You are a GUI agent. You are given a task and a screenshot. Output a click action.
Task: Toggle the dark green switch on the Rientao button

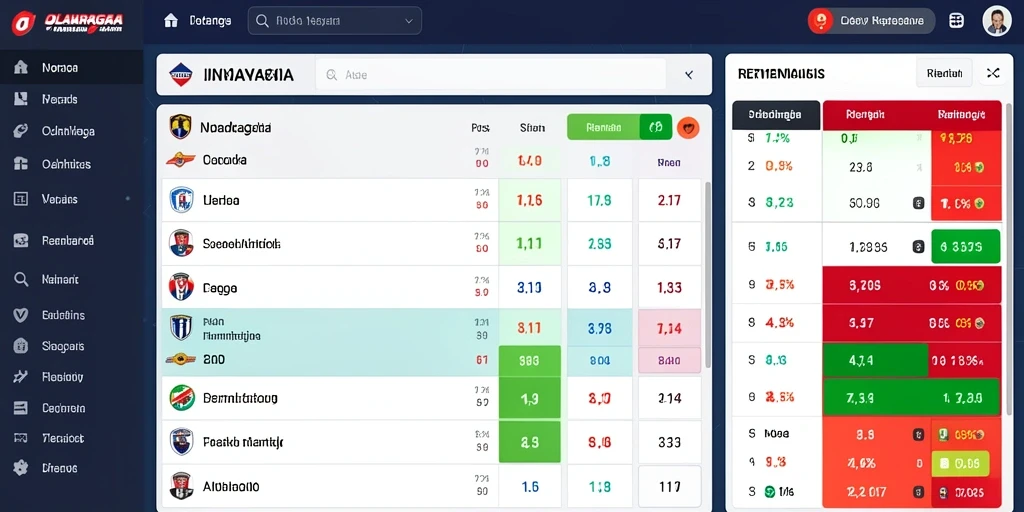[656, 127]
